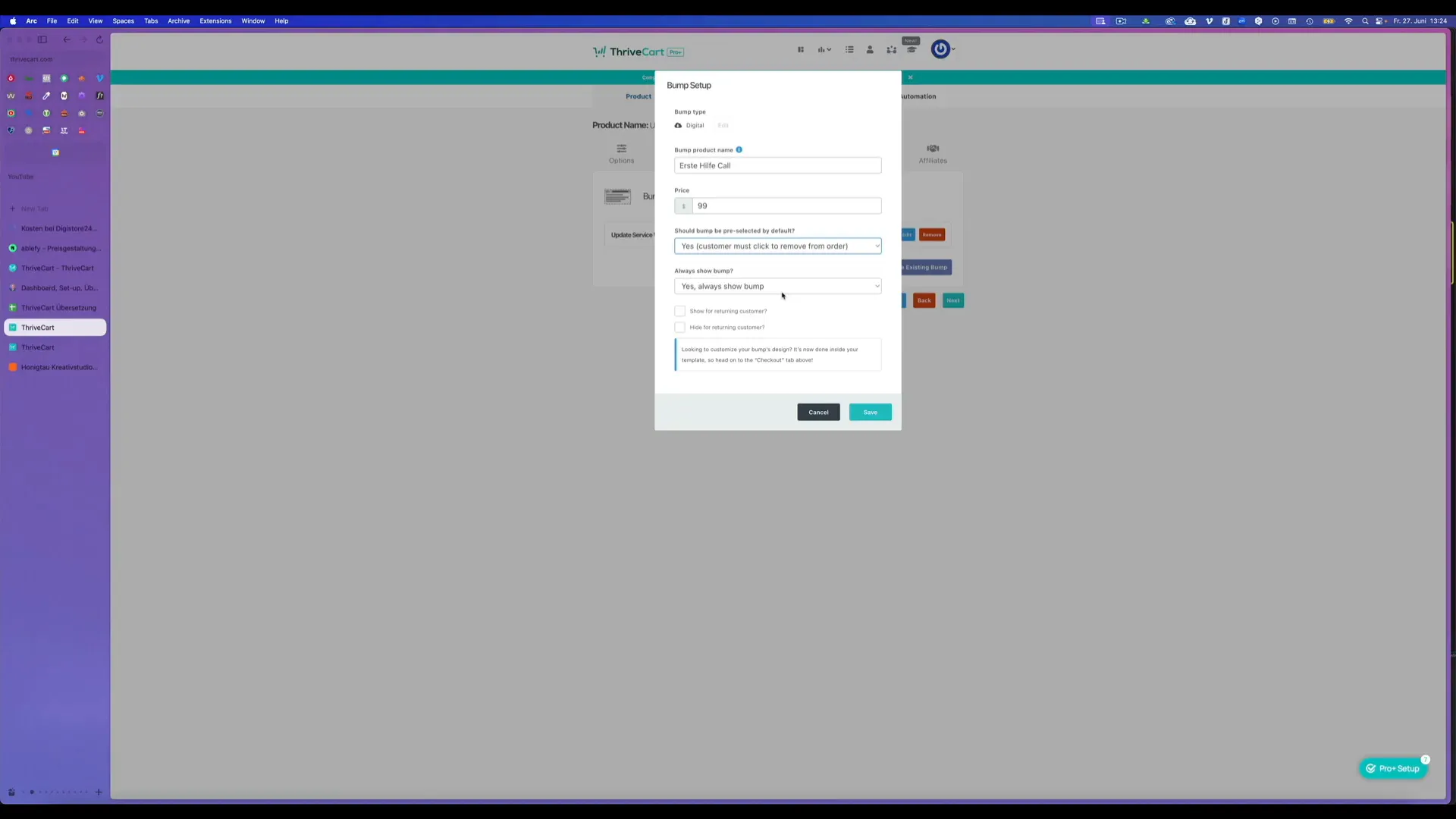This screenshot has height=819, width=1456.
Task: Click the plus icon at sidebar bottom
Action: pos(99,792)
